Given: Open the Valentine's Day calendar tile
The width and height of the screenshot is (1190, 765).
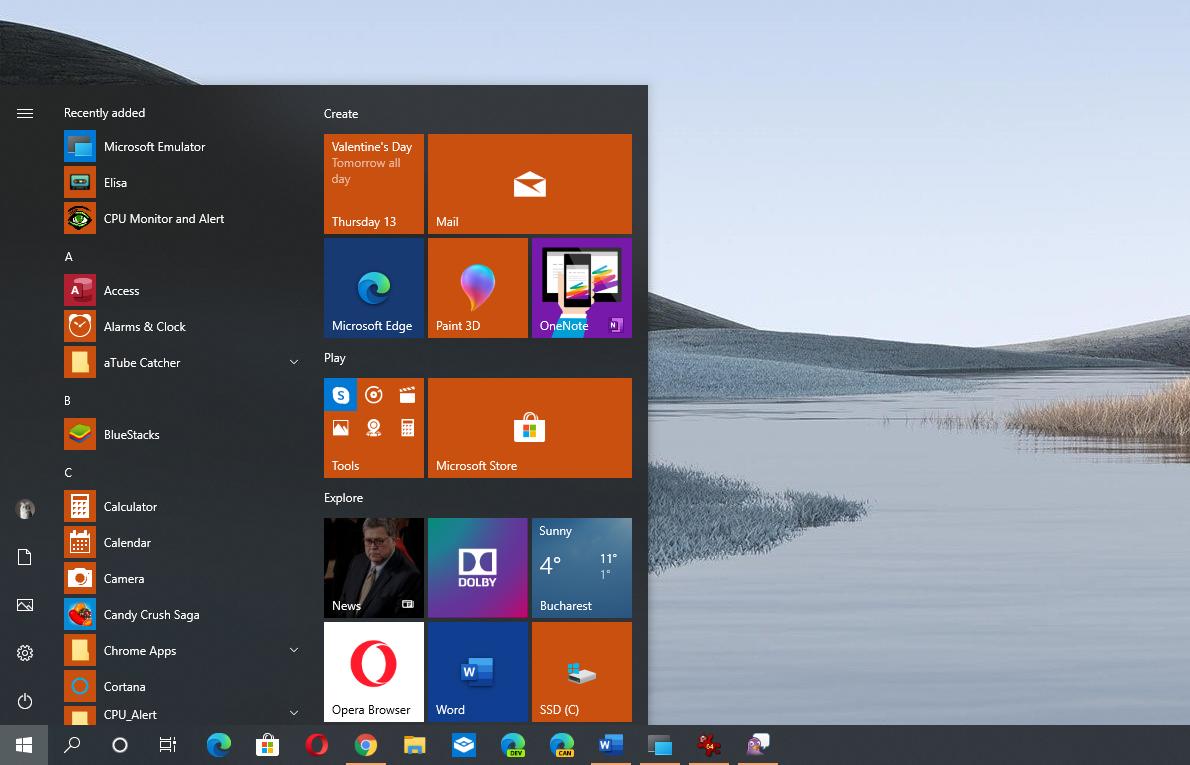Looking at the screenshot, I should pyautogui.click(x=373, y=184).
